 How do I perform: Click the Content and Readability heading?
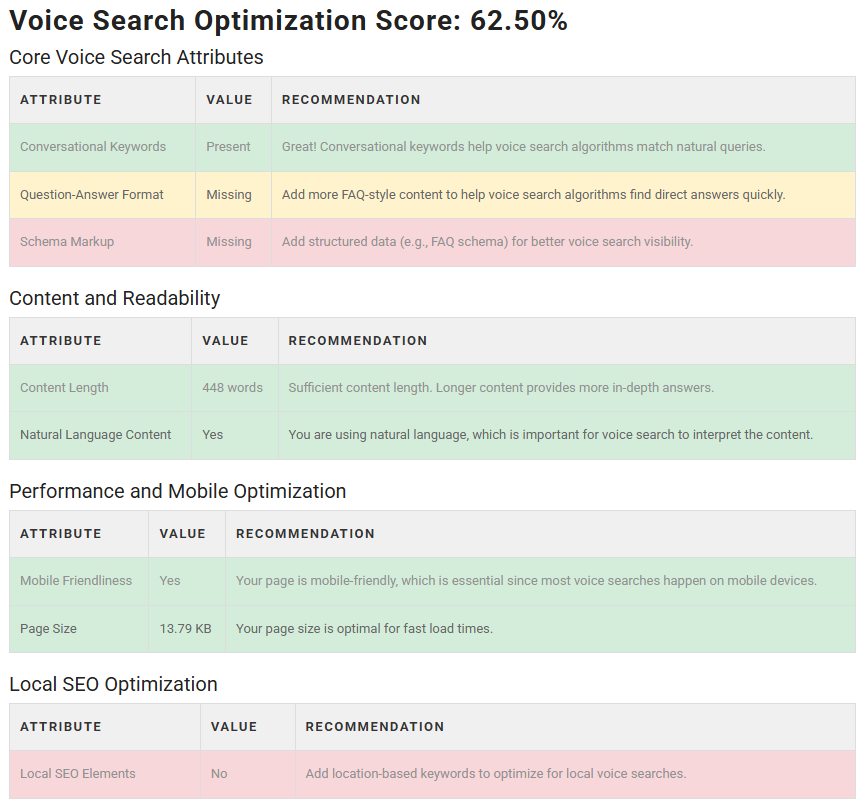point(114,298)
